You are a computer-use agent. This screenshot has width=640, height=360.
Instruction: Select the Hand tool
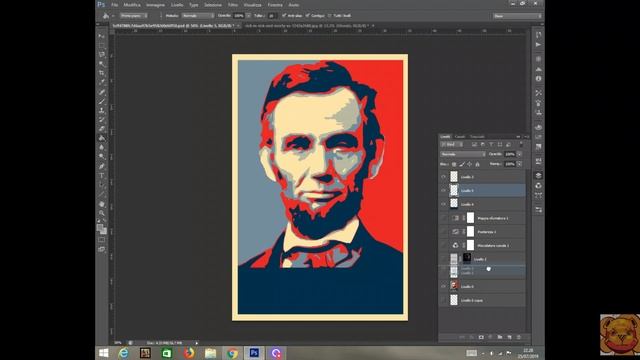pyautogui.click(x=101, y=204)
